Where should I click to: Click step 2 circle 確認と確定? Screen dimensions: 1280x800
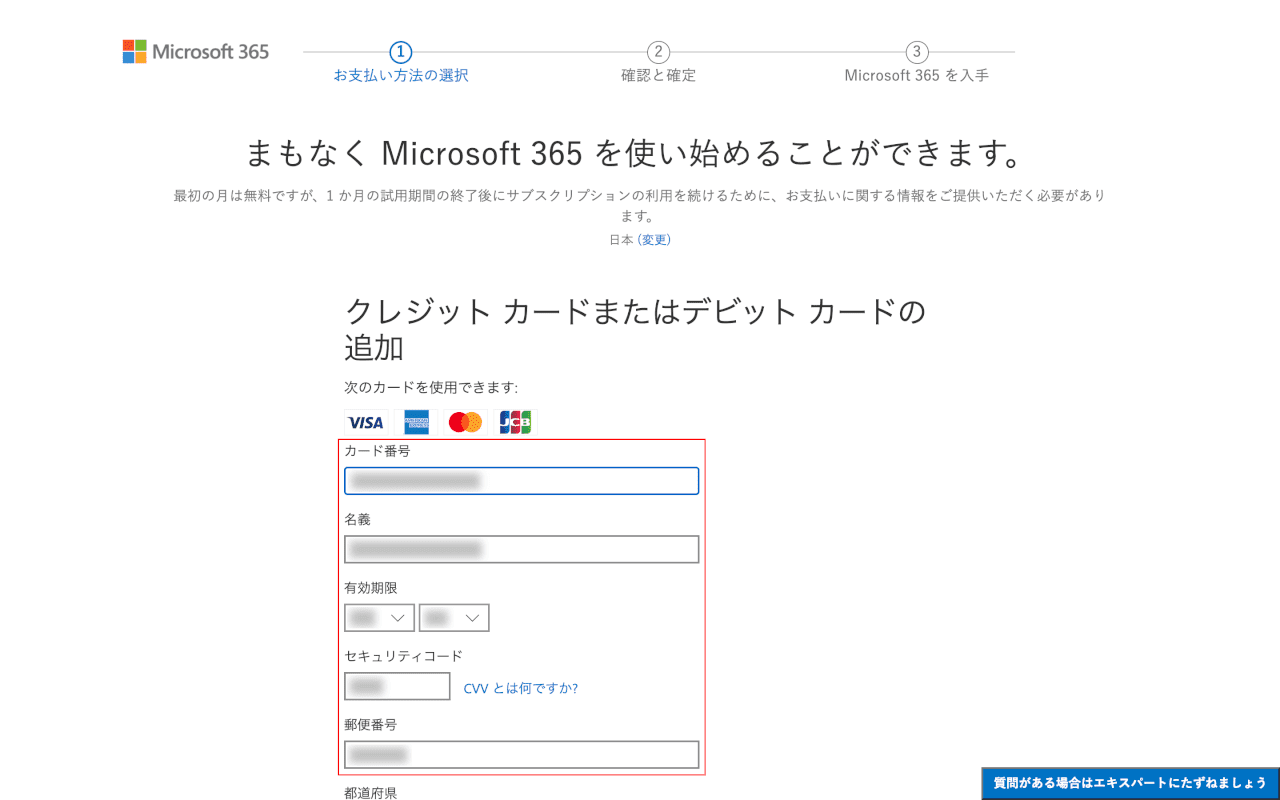(x=658, y=52)
